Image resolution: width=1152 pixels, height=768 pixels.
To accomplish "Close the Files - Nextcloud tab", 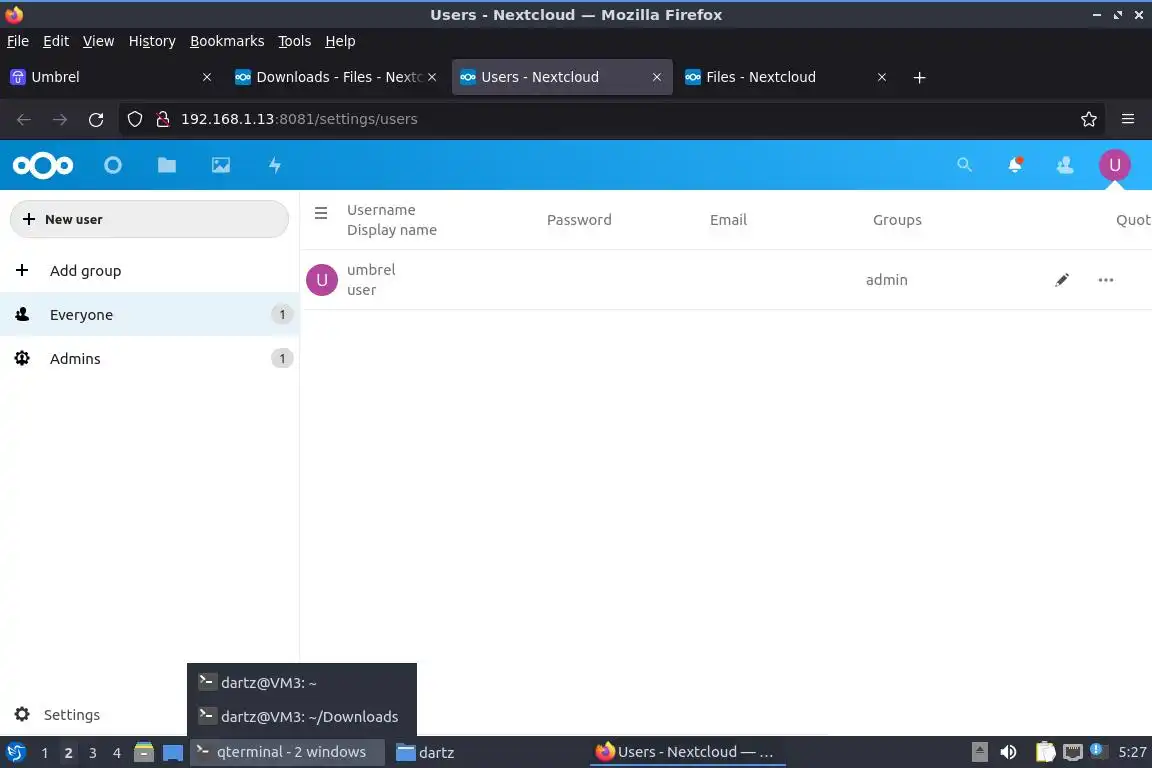I will pos(882,77).
